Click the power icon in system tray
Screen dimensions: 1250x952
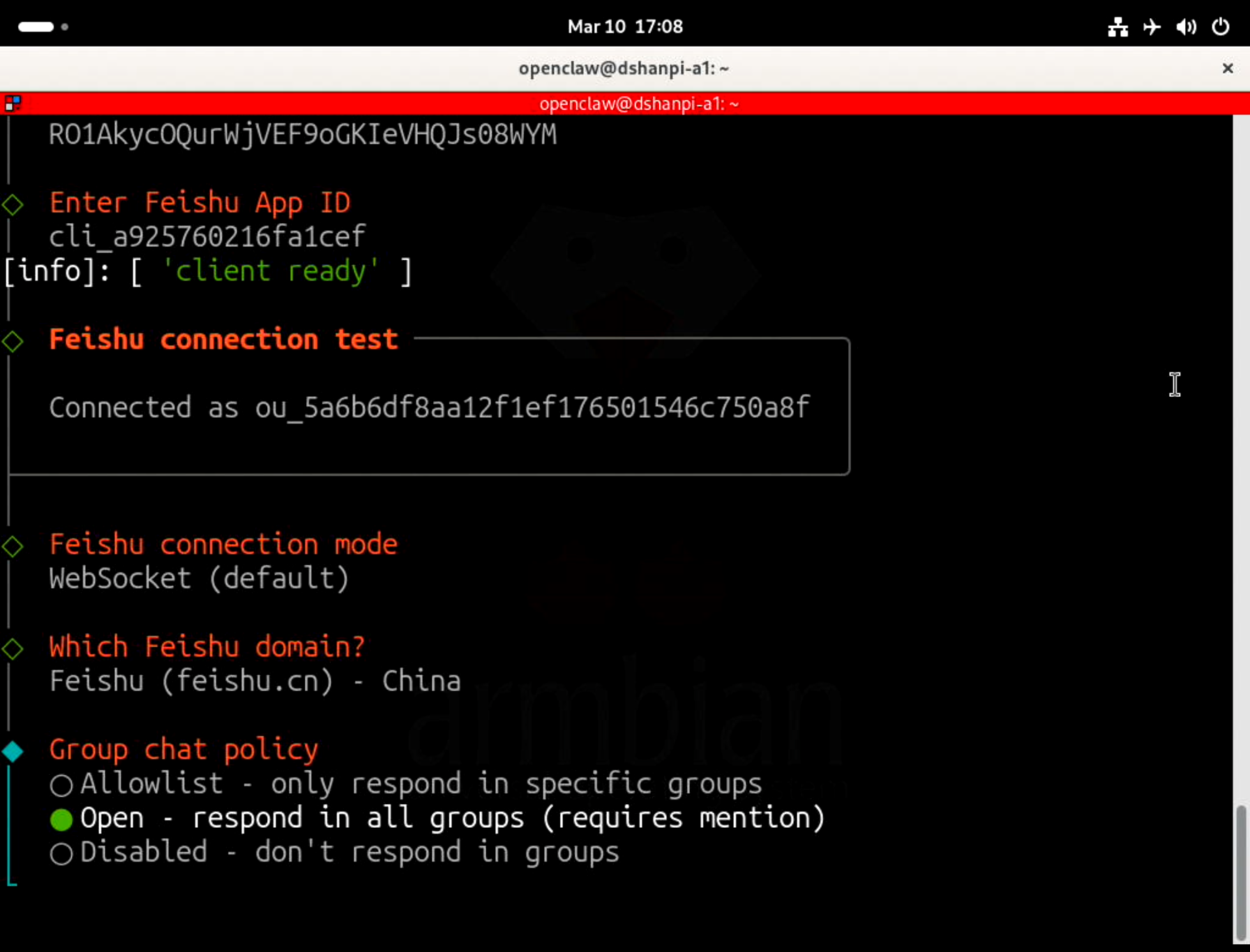point(1220,27)
